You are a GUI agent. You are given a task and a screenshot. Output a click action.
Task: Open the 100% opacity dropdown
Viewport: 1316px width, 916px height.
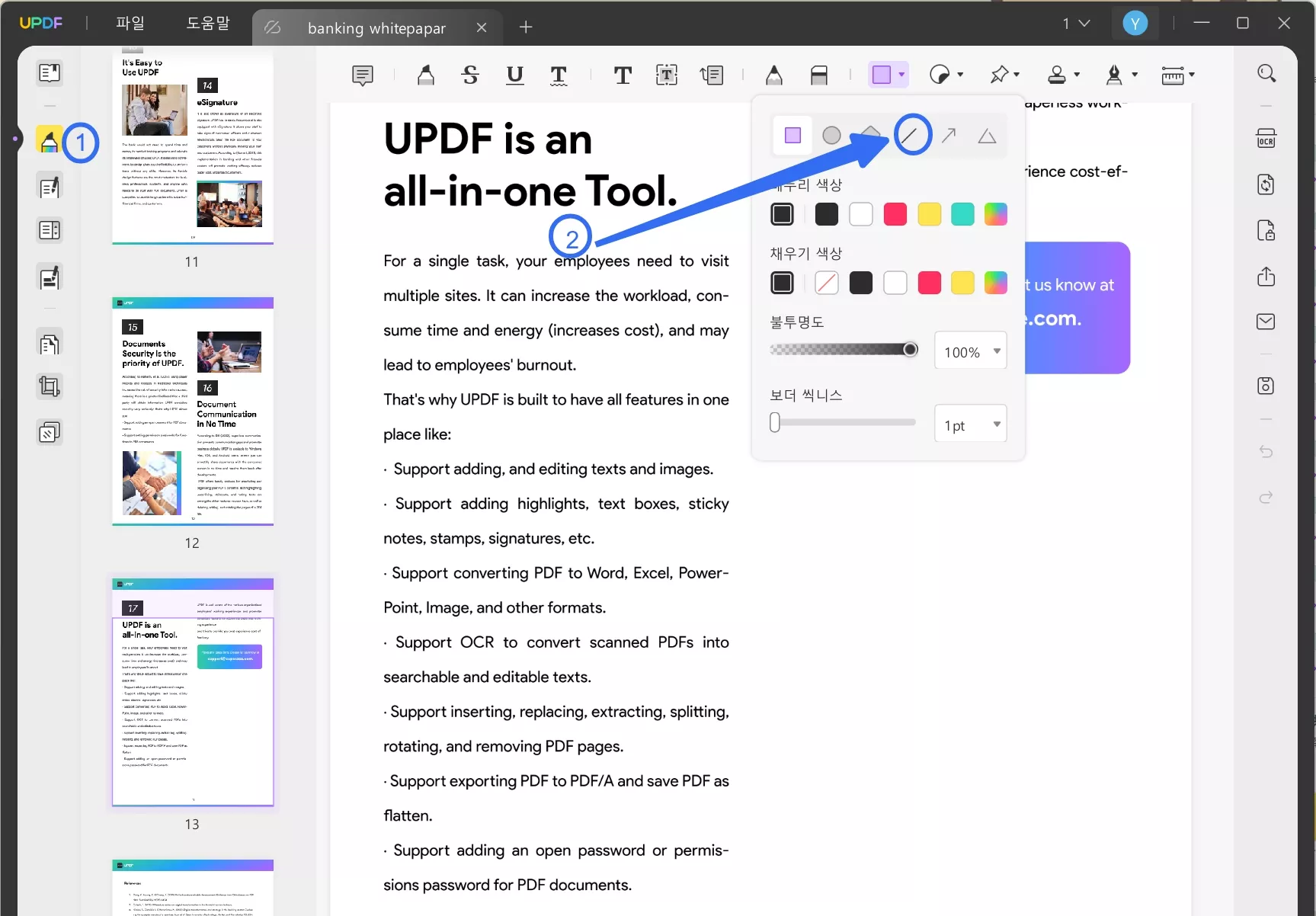point(971,351)
